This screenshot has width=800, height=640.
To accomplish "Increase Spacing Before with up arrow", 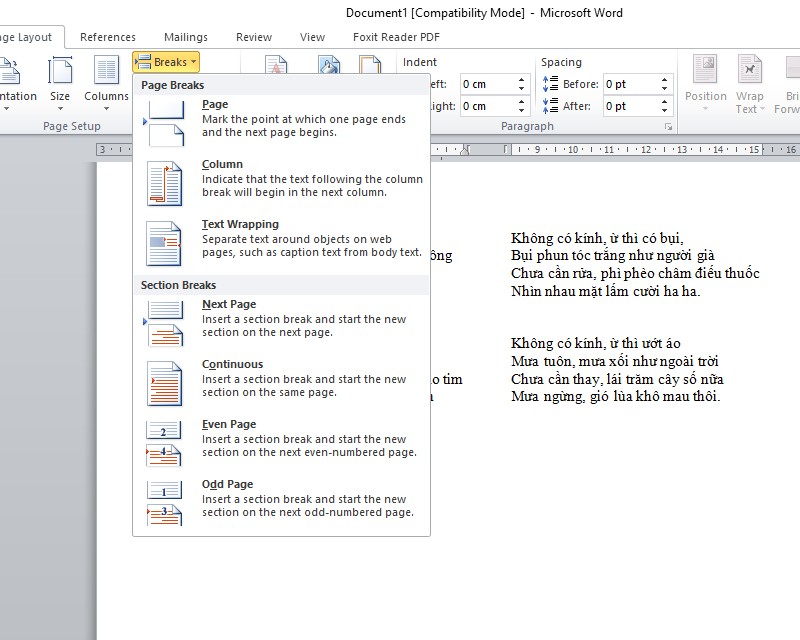I will pyautogui.click(x=664, y=80).
